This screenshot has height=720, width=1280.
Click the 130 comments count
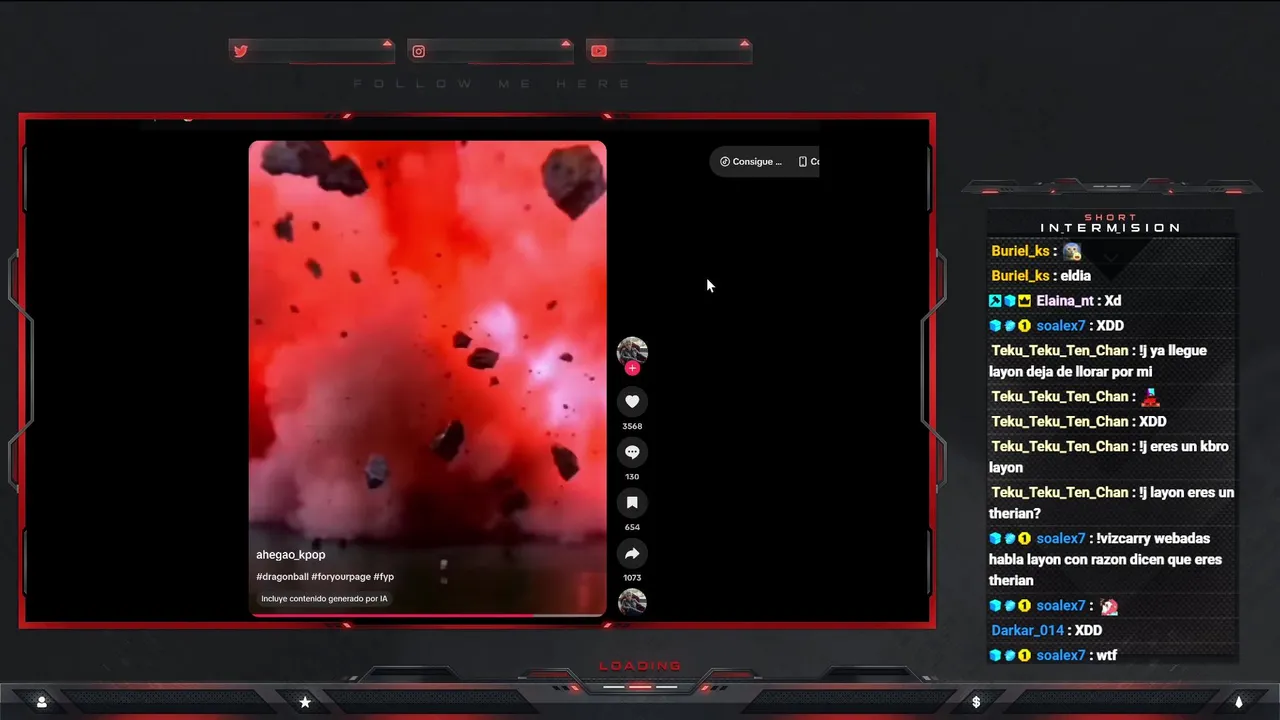[632, 477]
